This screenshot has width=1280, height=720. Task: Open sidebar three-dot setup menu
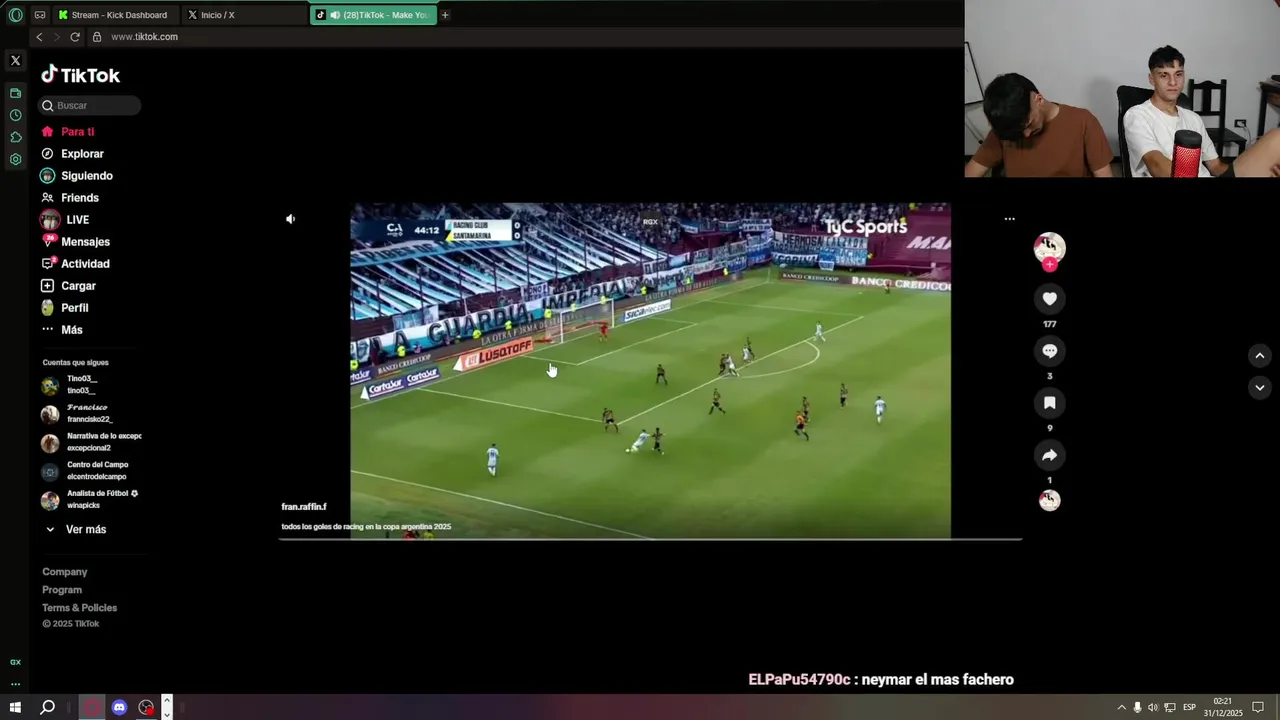point(15,684)
